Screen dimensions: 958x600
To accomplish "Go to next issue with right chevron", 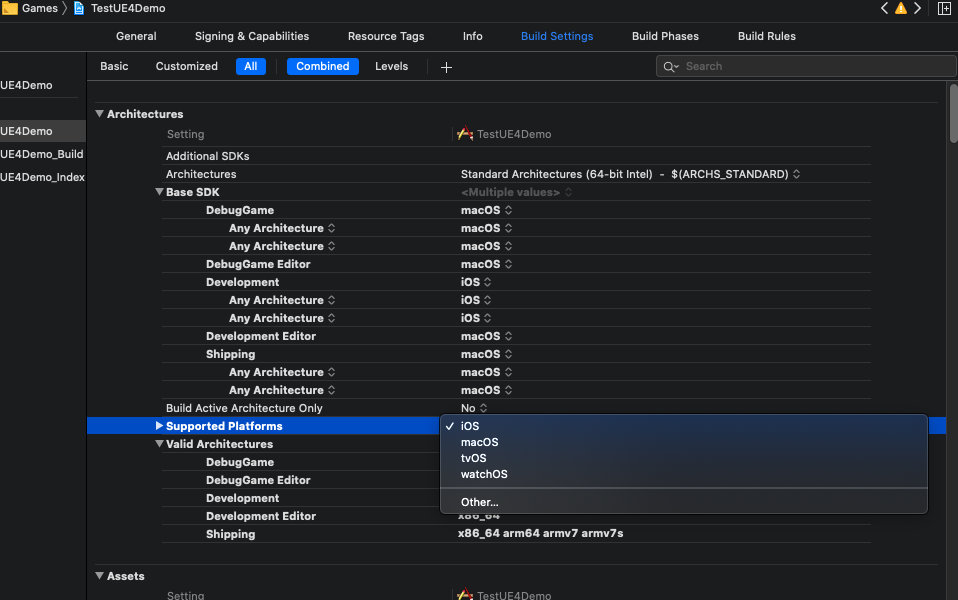I will tap(917, 9).
